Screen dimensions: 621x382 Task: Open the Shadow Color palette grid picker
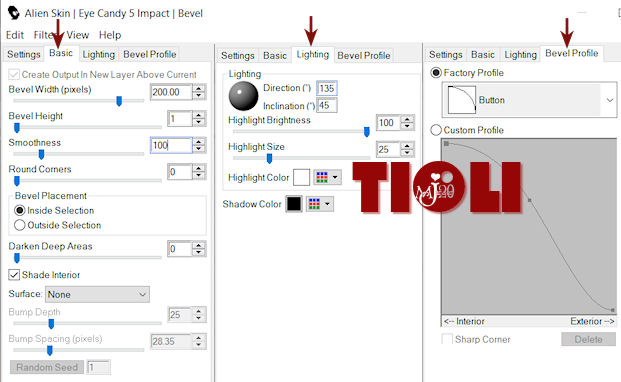(320, 204)
